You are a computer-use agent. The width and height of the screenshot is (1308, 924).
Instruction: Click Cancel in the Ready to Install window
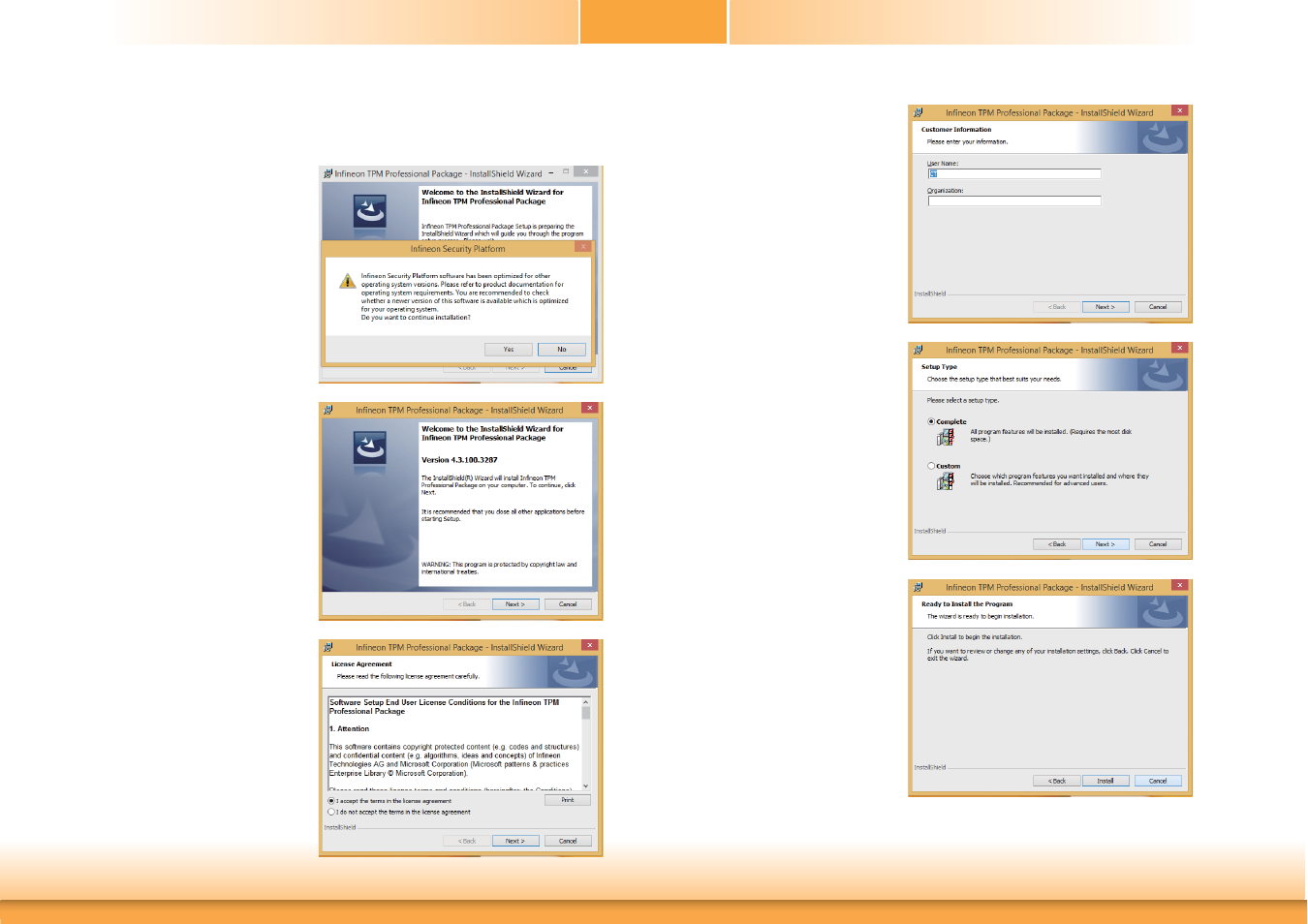(x=1158, y=781)
